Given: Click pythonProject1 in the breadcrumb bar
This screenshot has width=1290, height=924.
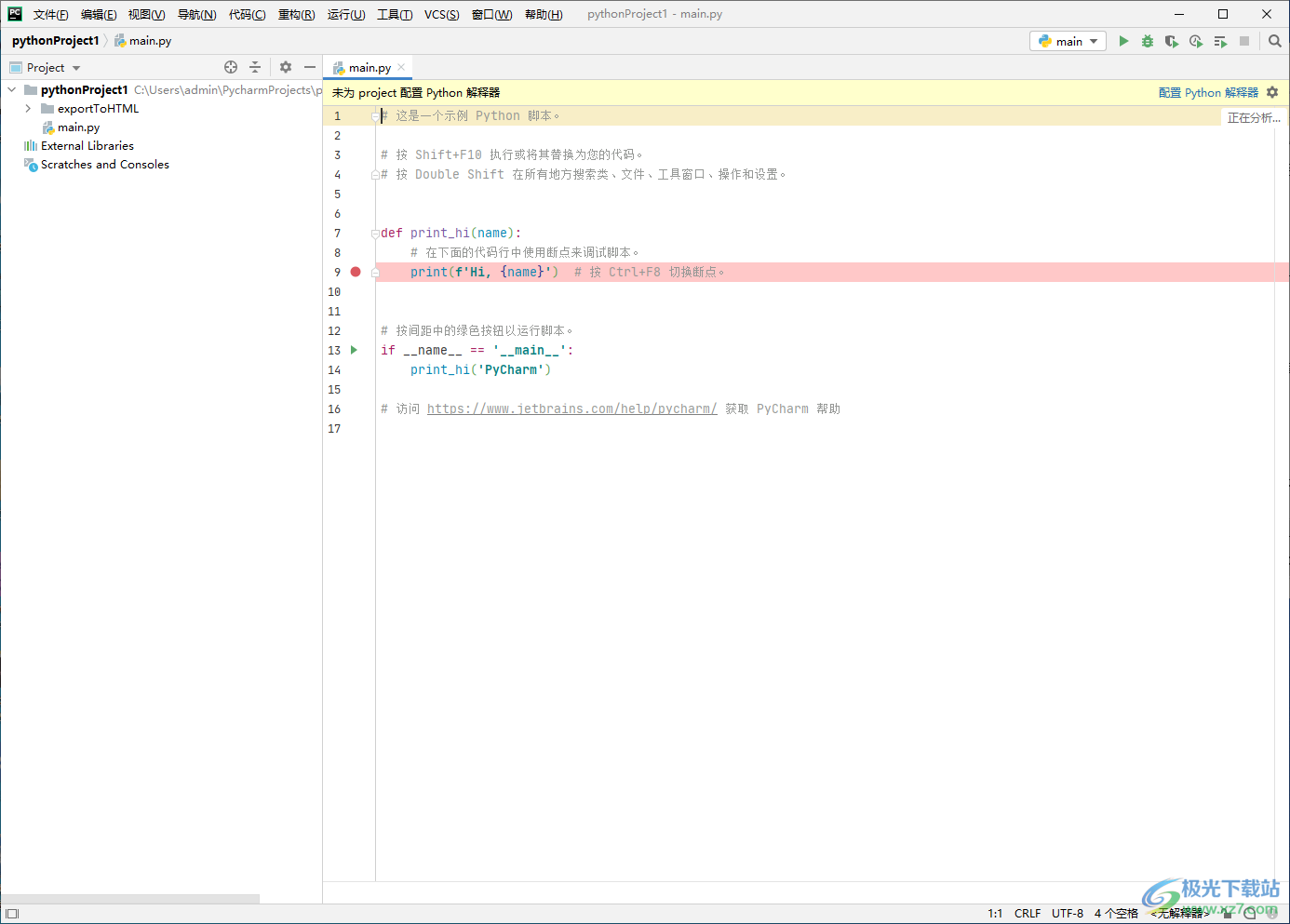Looking at the screenshot, I should pos(56,41).
